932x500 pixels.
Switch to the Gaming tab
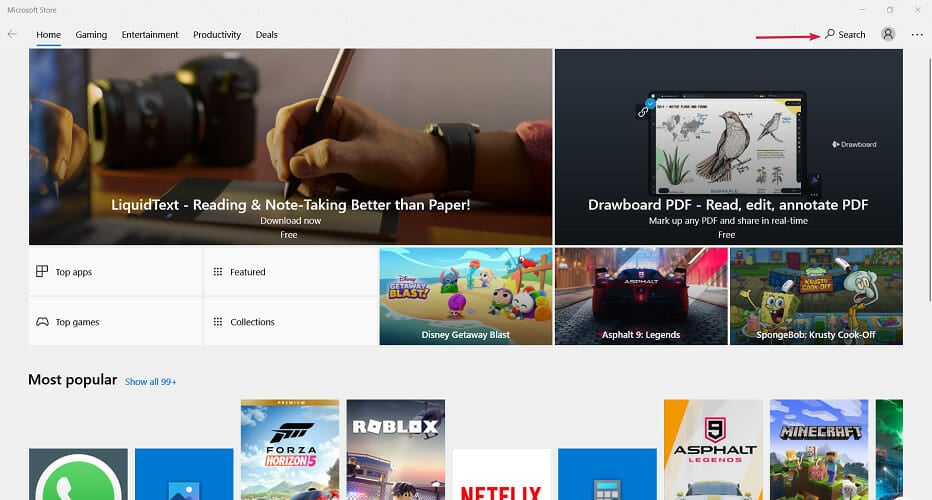pyautogui.click(x=91, y=34)
